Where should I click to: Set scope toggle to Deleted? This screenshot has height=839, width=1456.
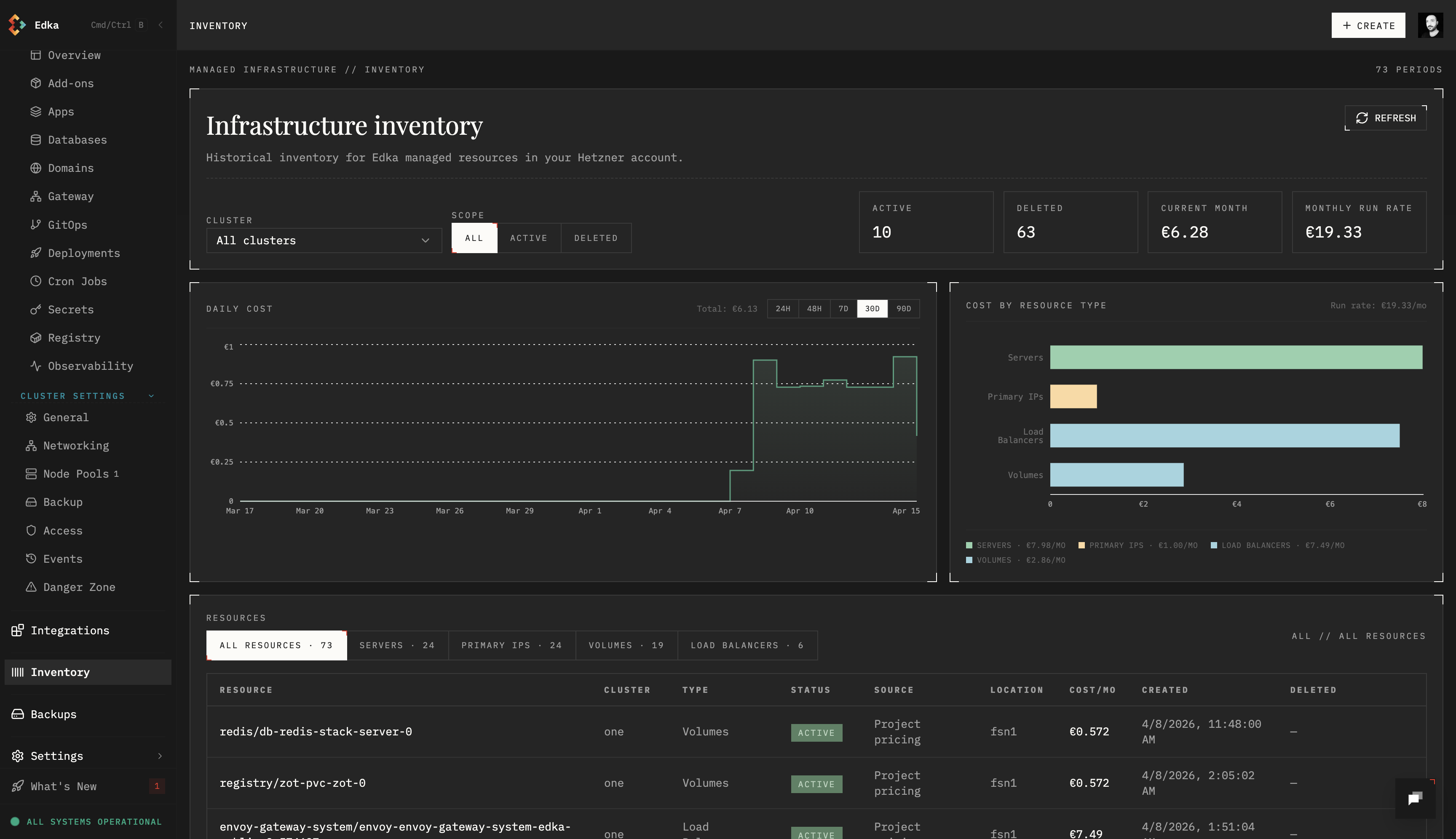(596, 238)
